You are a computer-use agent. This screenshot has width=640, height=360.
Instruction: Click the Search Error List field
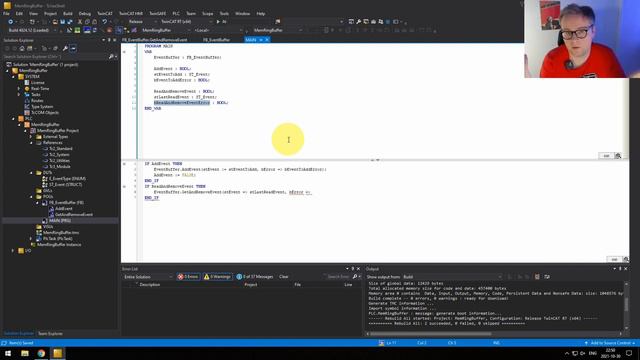[x=339, y=277]
